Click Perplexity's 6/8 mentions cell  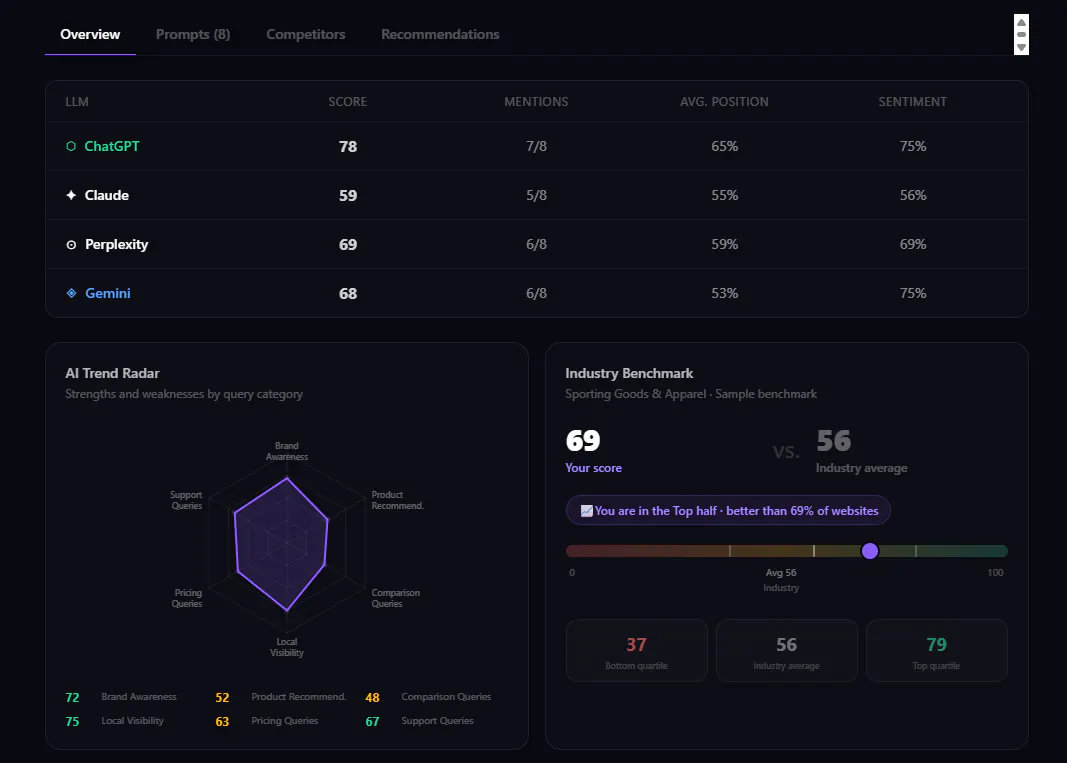point(536,244)
